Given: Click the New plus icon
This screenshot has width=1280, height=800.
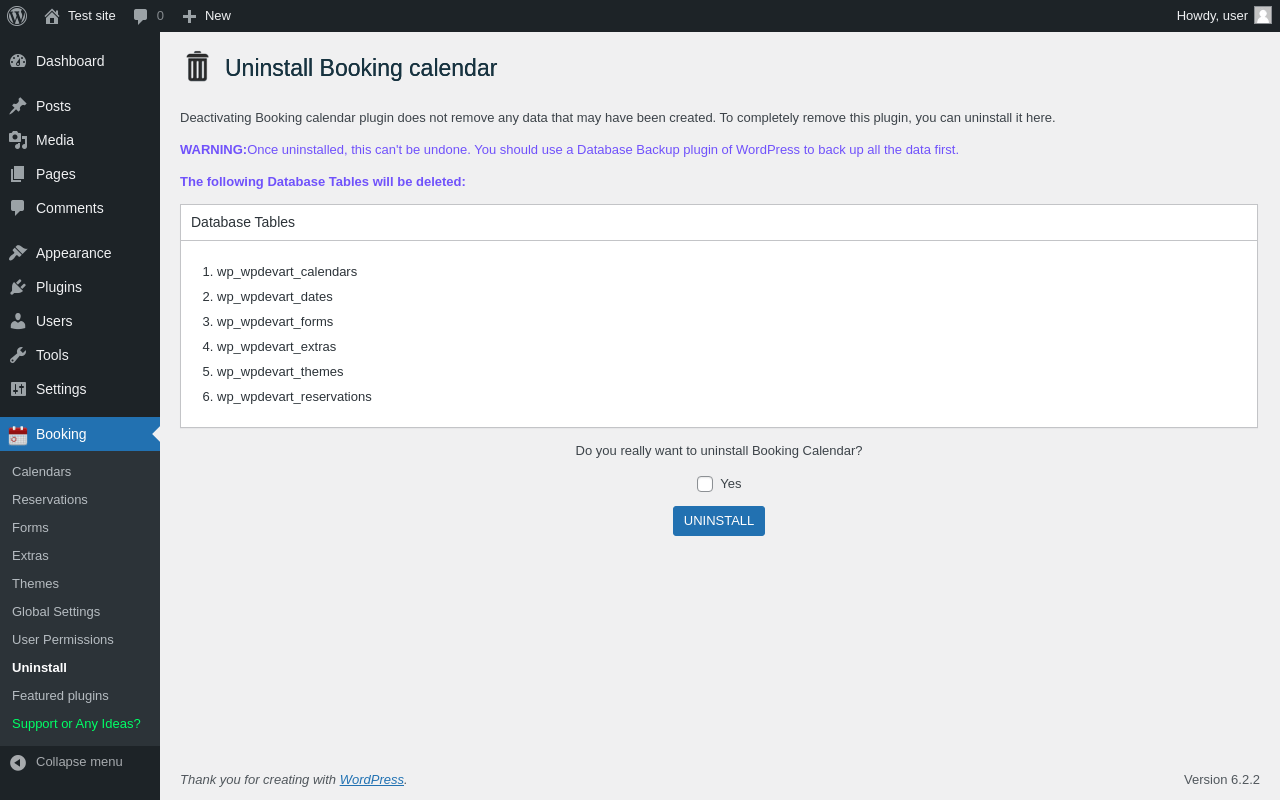Looking at the screenshot, I should [x=189, y=16].
